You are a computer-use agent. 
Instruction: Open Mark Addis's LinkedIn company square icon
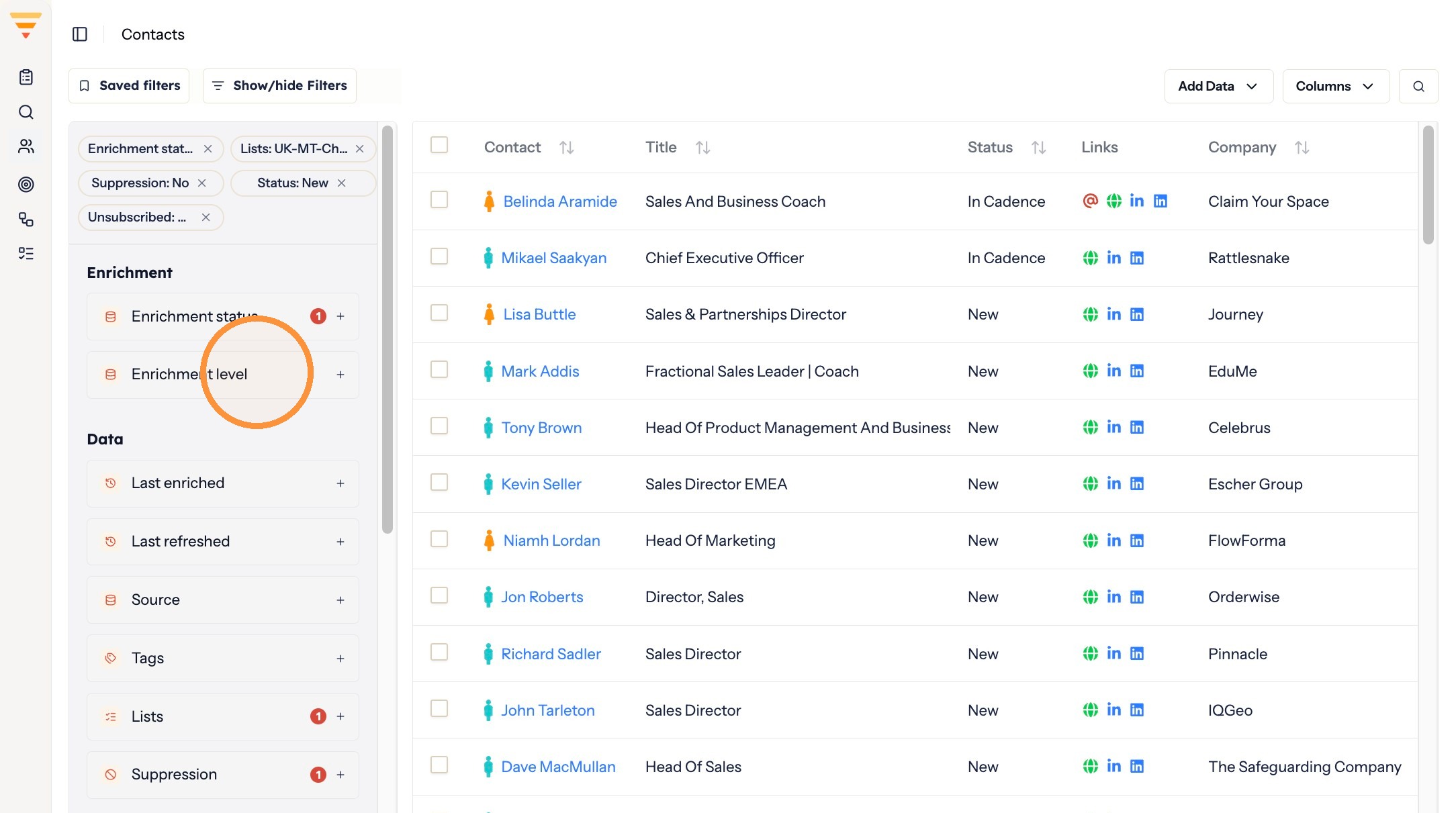1137,371
